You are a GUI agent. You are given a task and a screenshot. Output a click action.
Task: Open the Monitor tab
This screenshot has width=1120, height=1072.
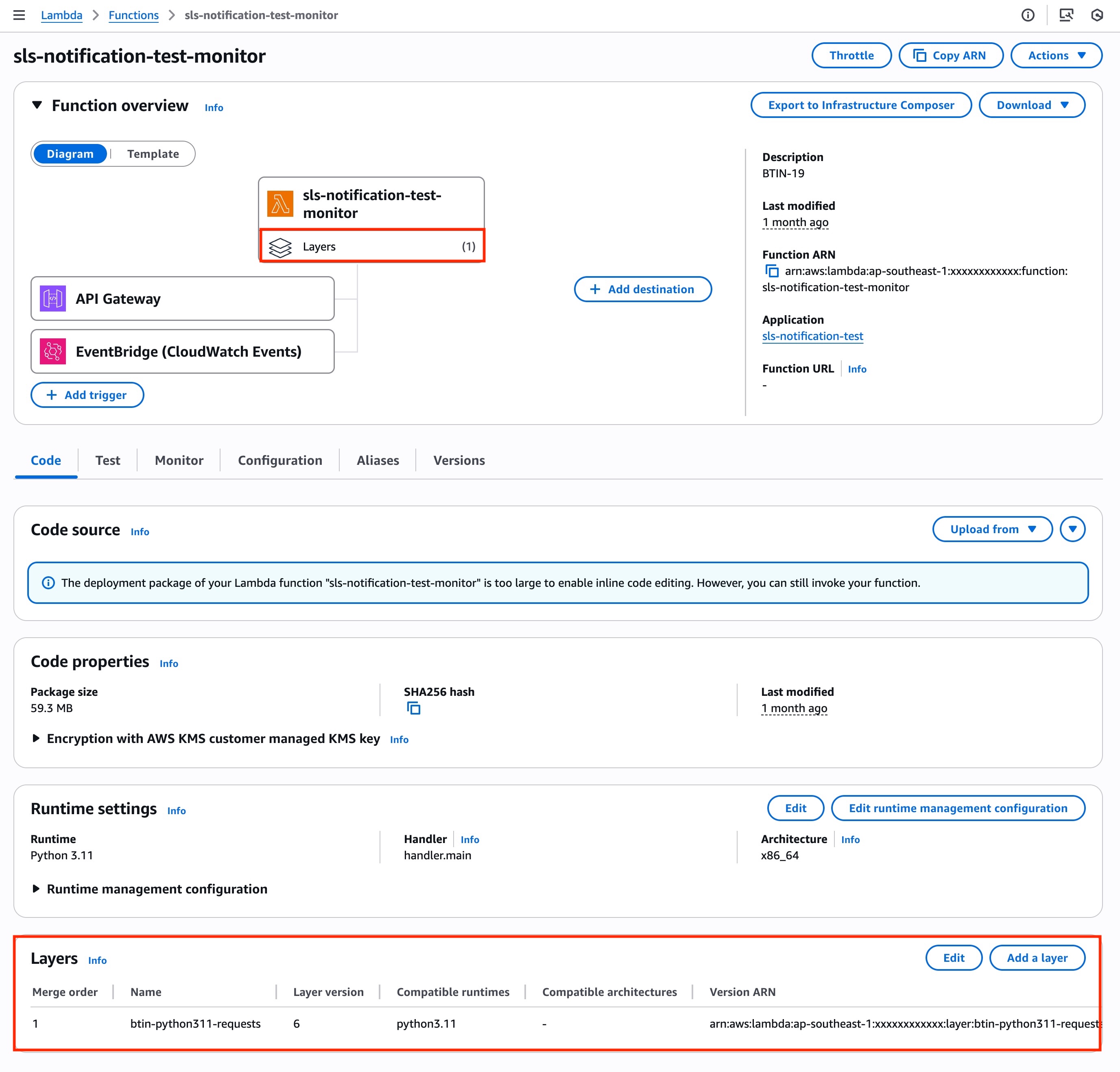(x=179, y=460)
